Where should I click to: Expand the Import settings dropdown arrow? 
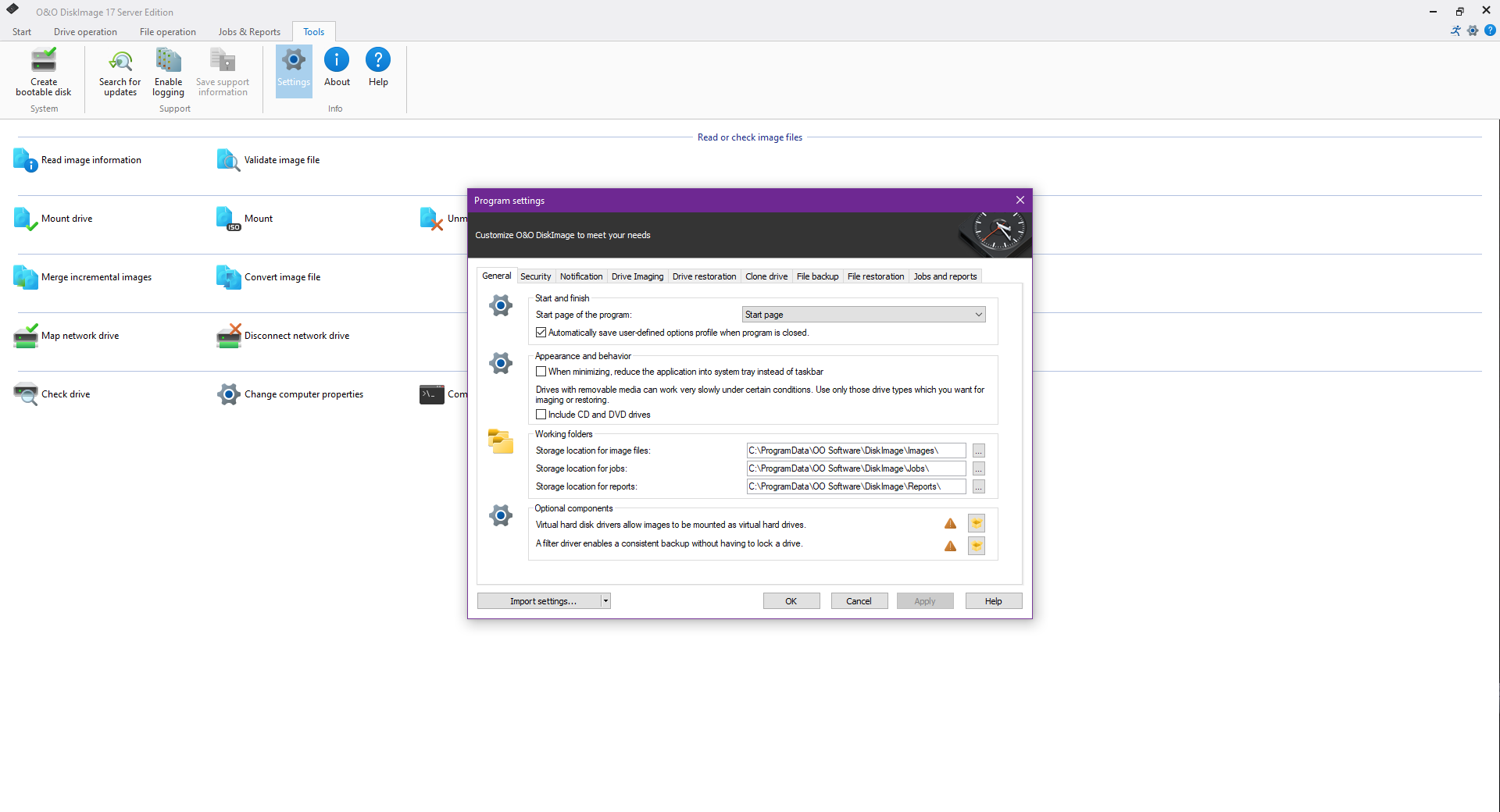605,601
